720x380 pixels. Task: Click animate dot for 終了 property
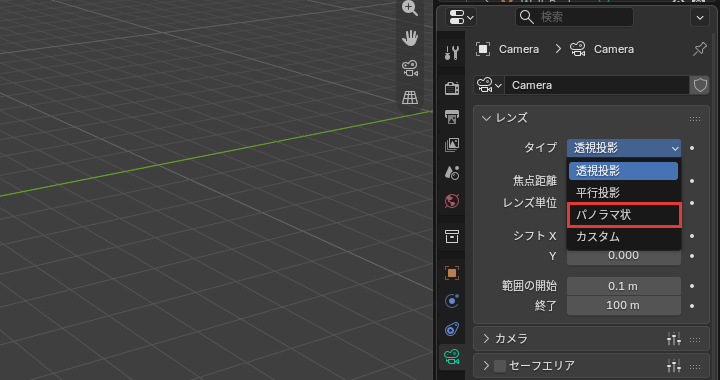pyautogui.click(x=692, y=306)
